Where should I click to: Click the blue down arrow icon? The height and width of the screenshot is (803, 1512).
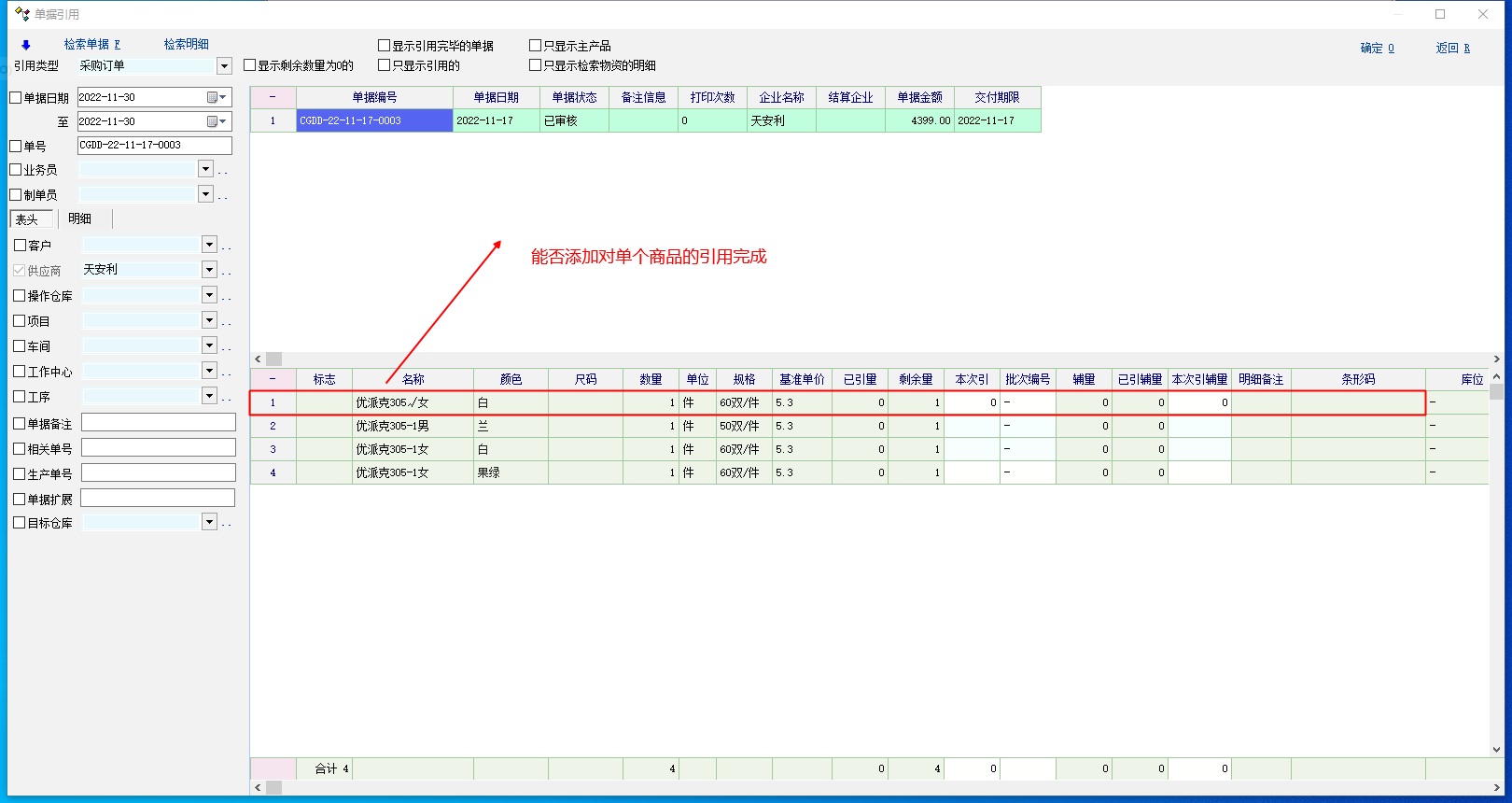click(26, 45)
